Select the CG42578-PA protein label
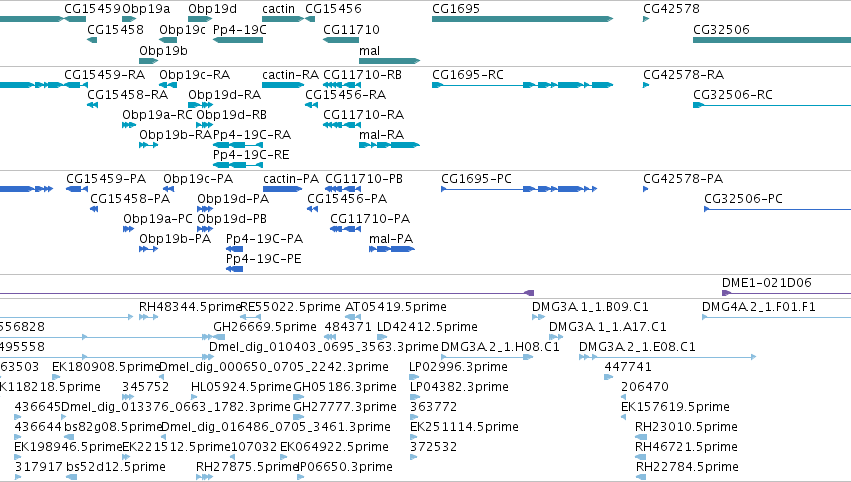The width and height of the screenshot is (851, 482). [x=683, y=179]
